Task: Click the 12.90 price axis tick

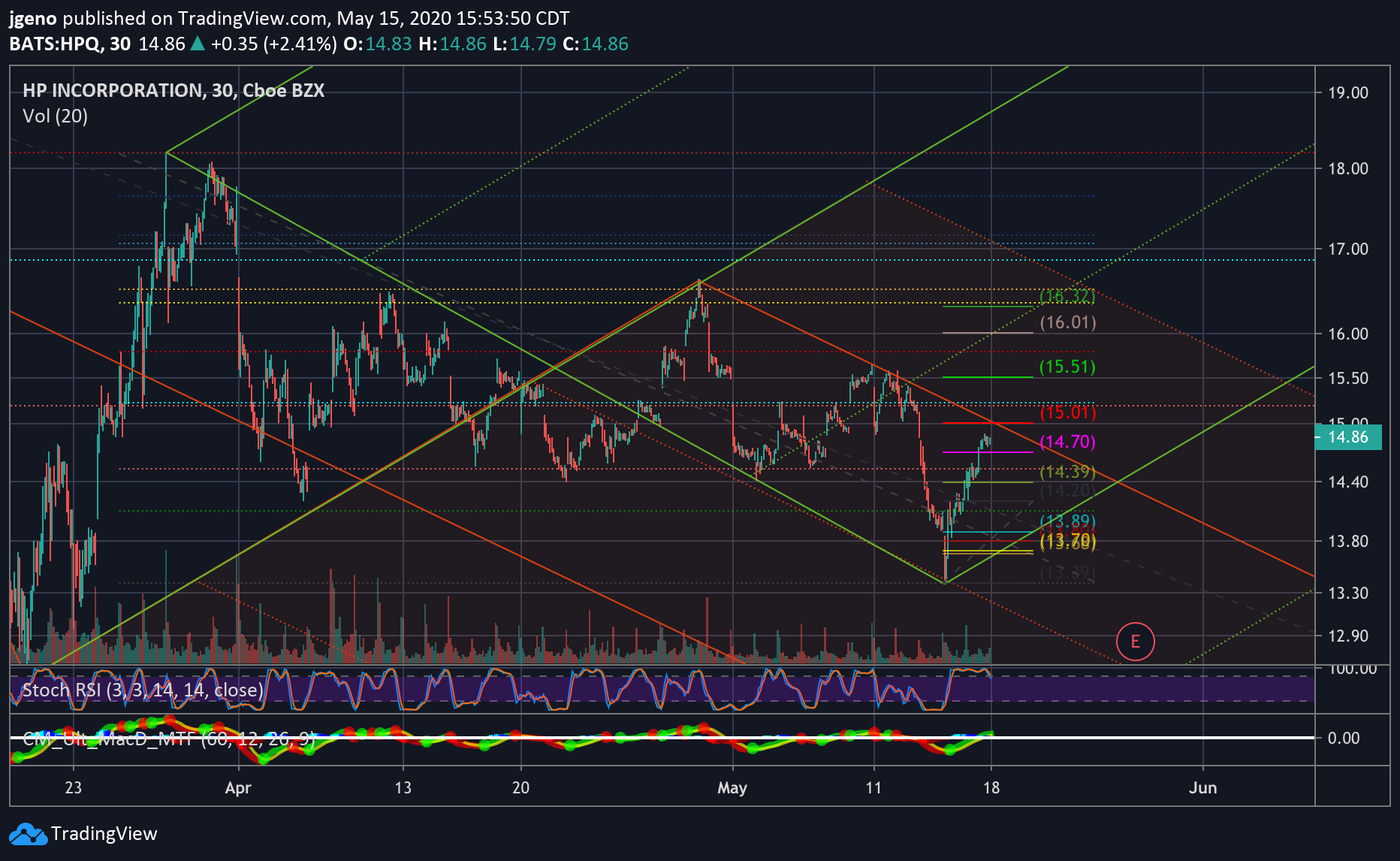Action: pyautogui.click(x=1348, y=636)
